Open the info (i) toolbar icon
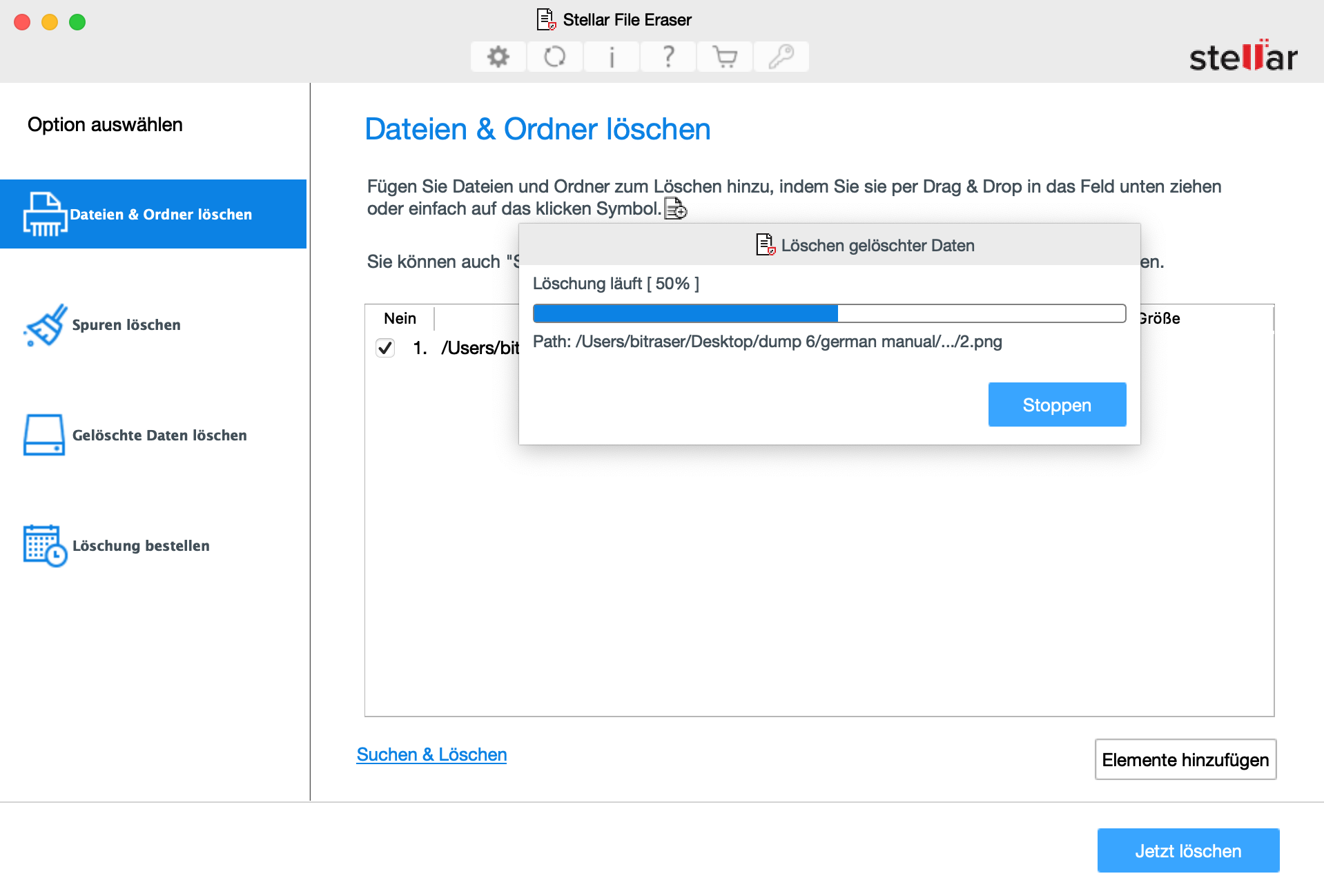The height and width of the screenshot is (896, 1324). click(x=611, y=57)
